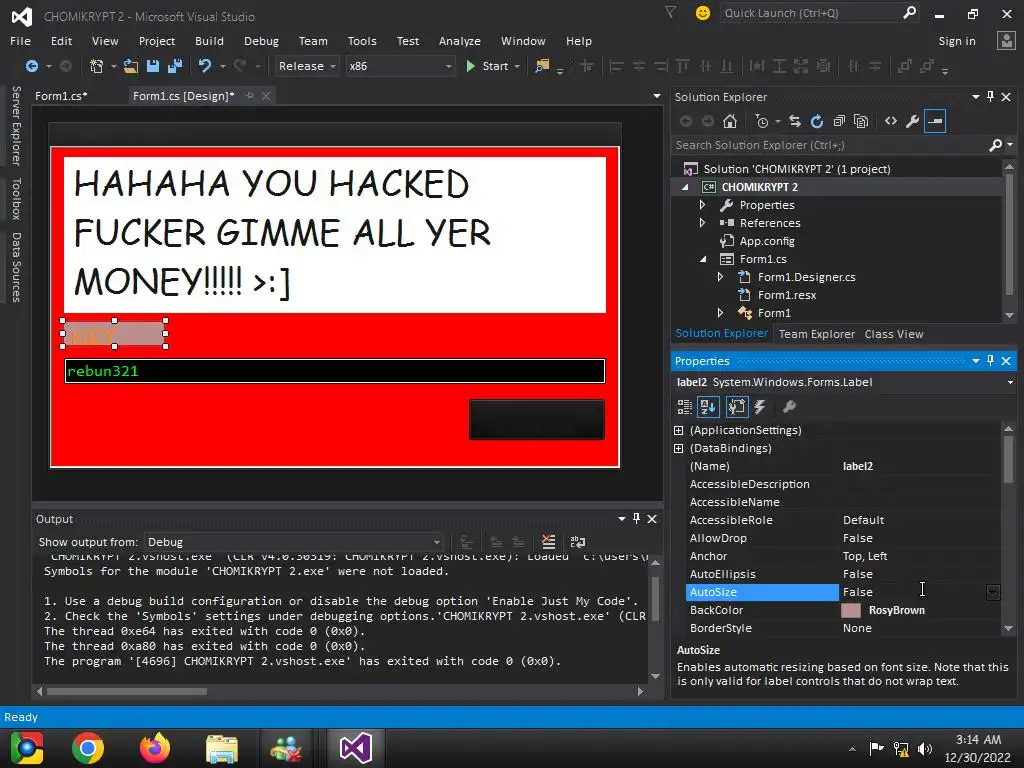Click the Solution Explorer Home icon

pyautogui.click(x=730, y=121)
